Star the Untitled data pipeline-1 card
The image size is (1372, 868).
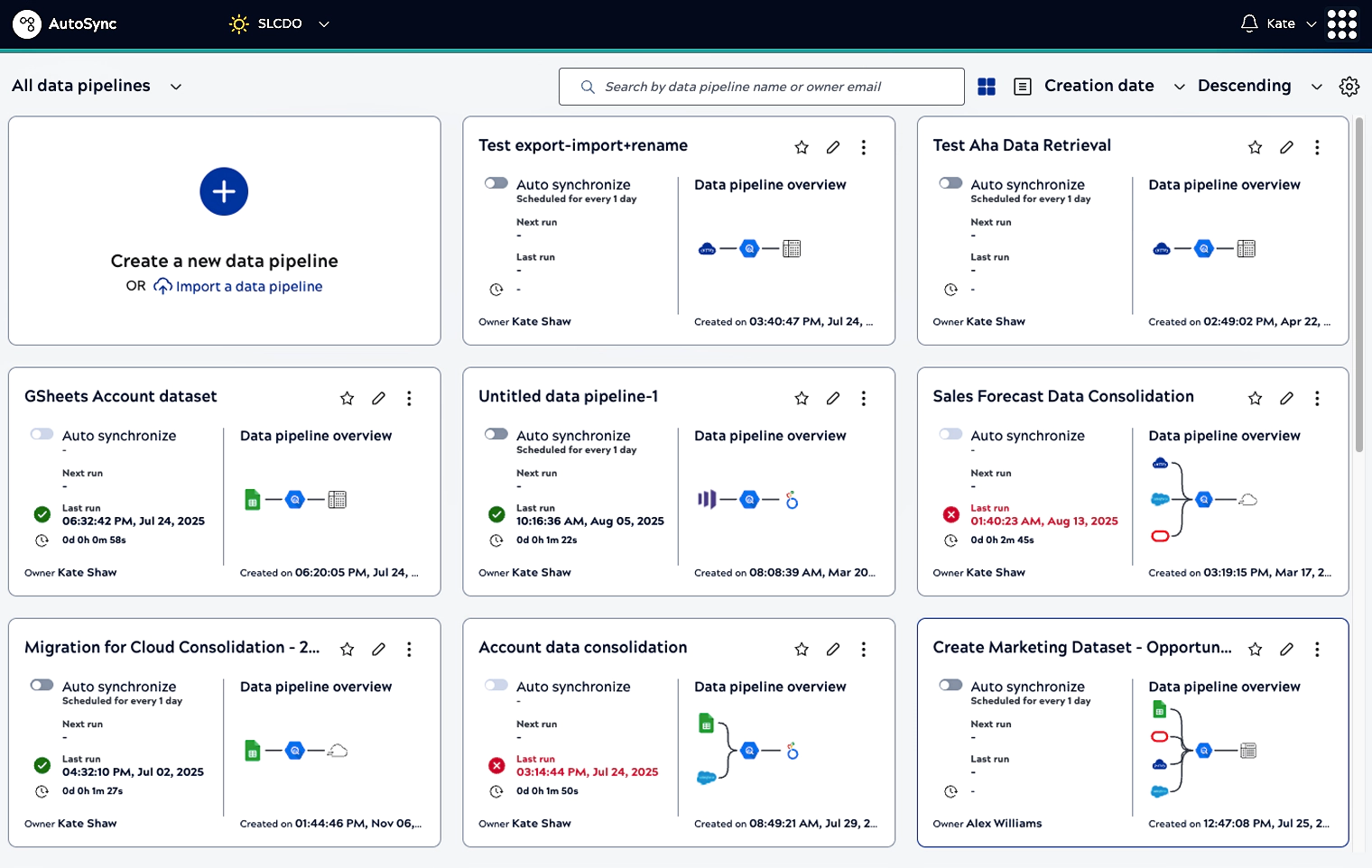pos(802,398)
